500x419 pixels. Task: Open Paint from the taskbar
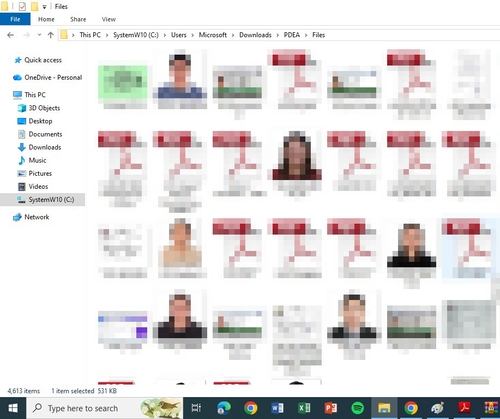pos(437,408)
